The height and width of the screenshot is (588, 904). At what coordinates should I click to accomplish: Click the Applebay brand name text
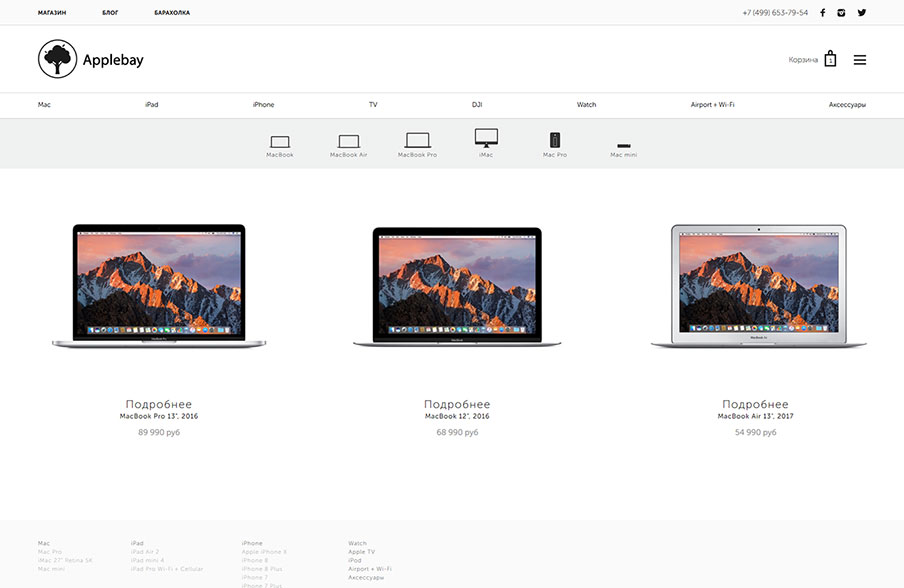[x=113, y=60]
